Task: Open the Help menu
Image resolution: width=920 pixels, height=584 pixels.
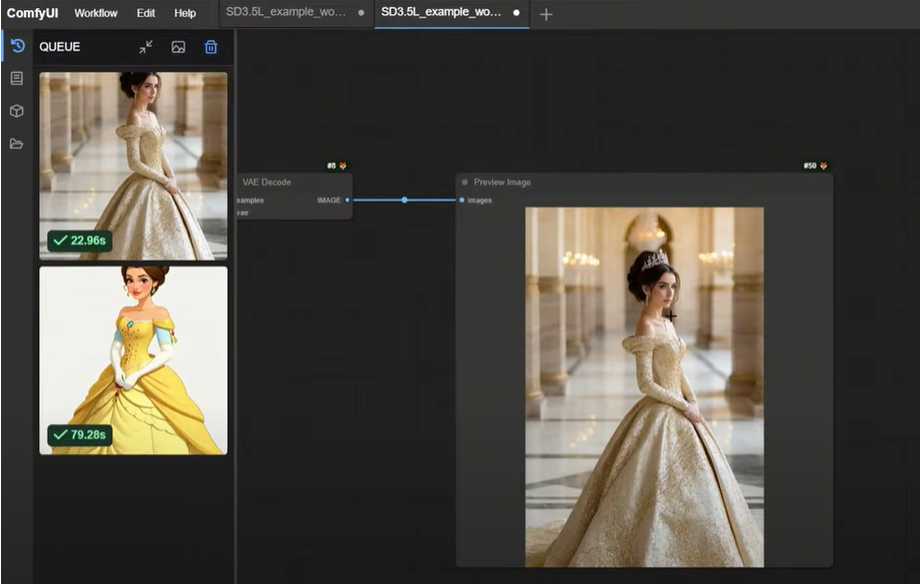Action: click(x=185, y=13)
